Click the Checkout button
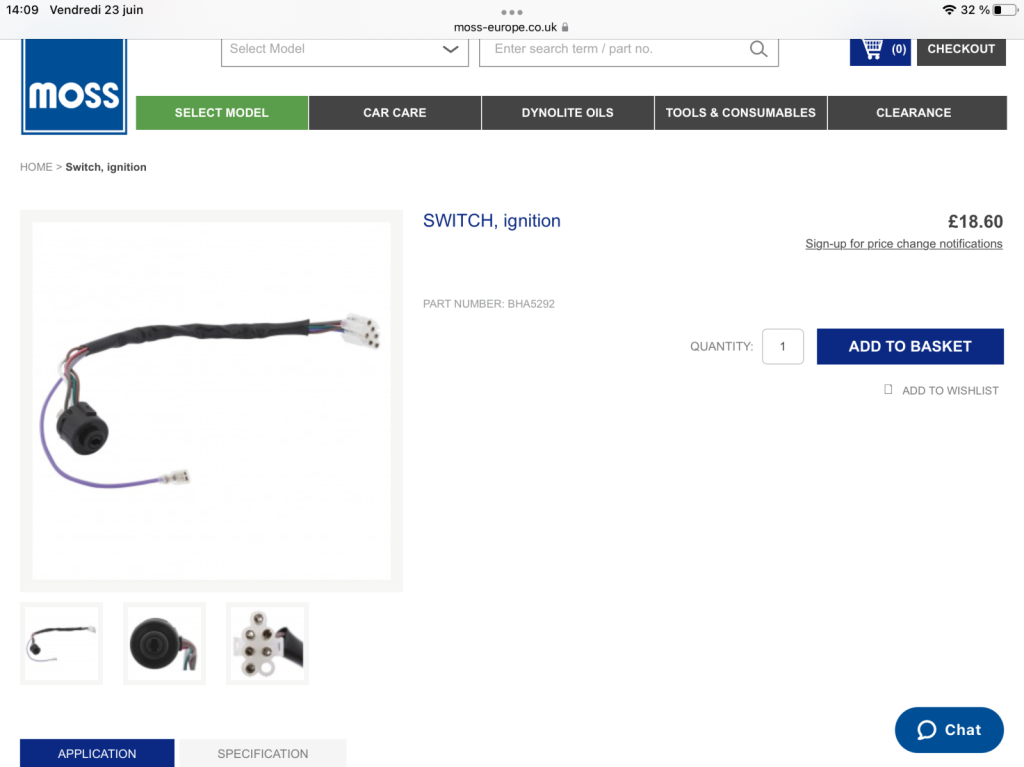This screenshot has width=1024, height=767. [x=961, y=51]
